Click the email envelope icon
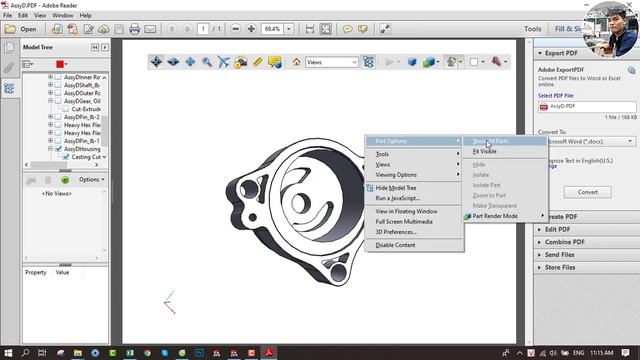Viewport: 640px width, 360px height. coord(150,29)
